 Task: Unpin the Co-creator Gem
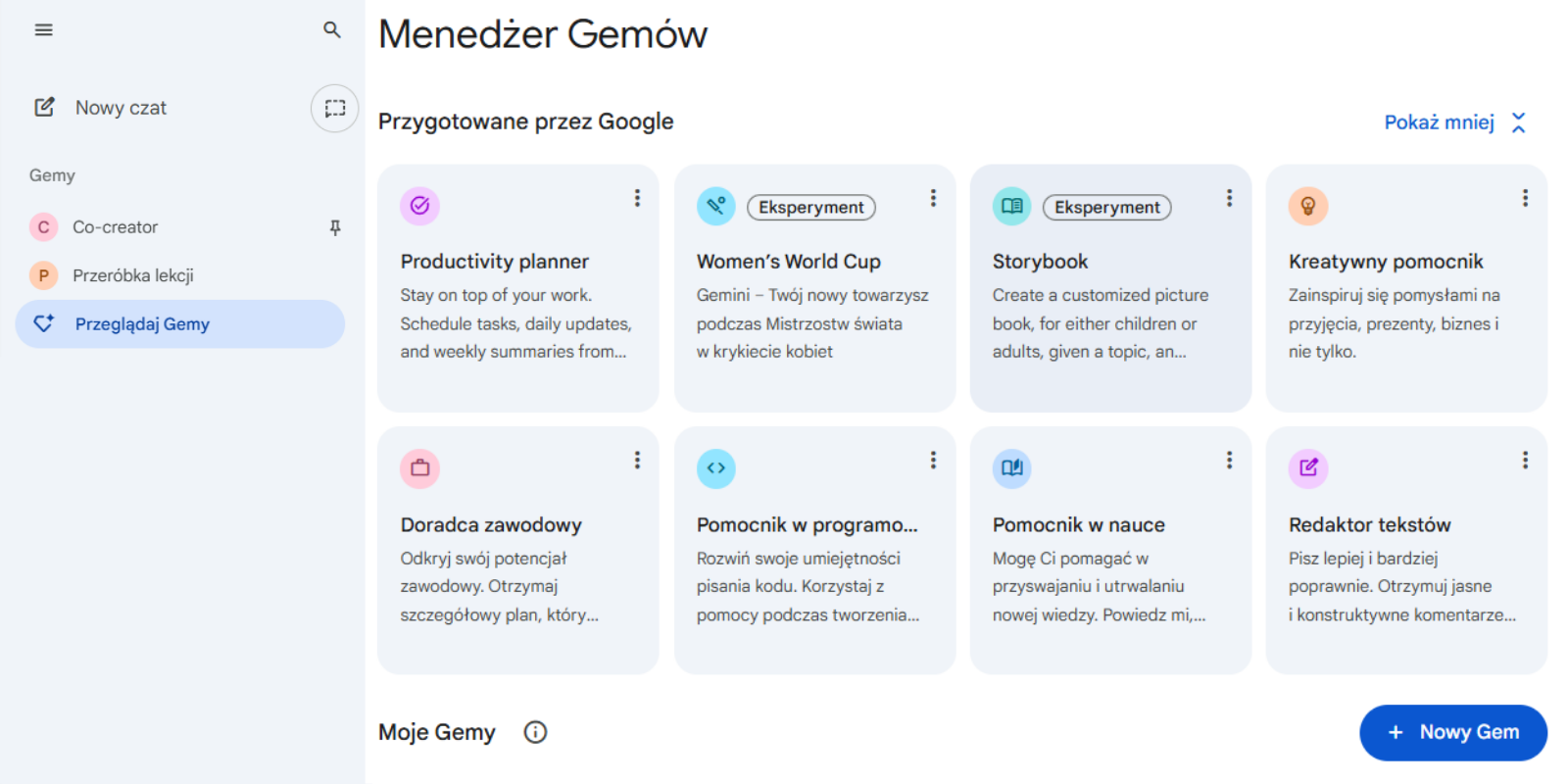(x=335, y=226)
